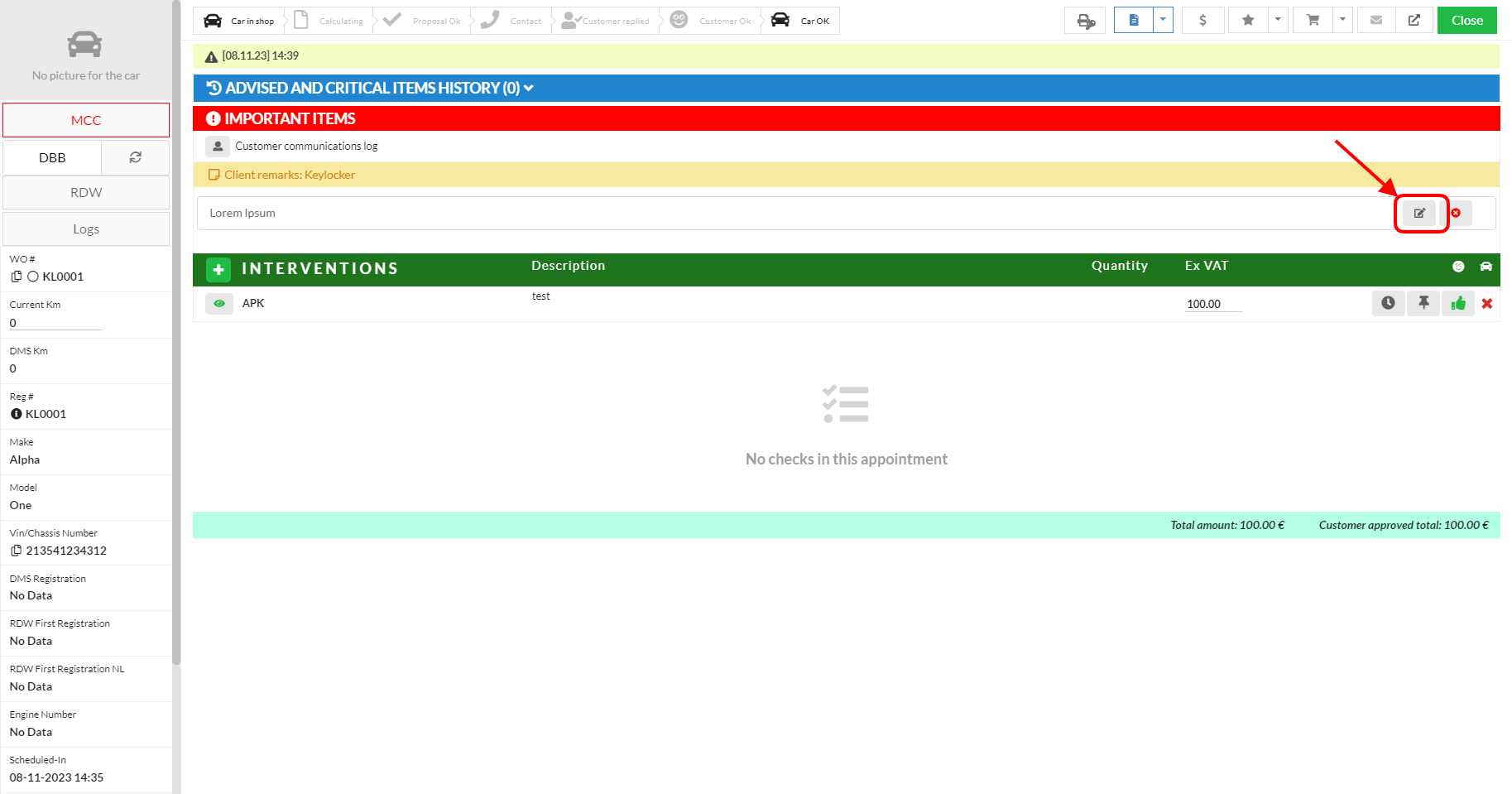This screenshot has height=794, width=1512.
Task: Click the dollar sign toolbar button
Action: [1202, 21]
